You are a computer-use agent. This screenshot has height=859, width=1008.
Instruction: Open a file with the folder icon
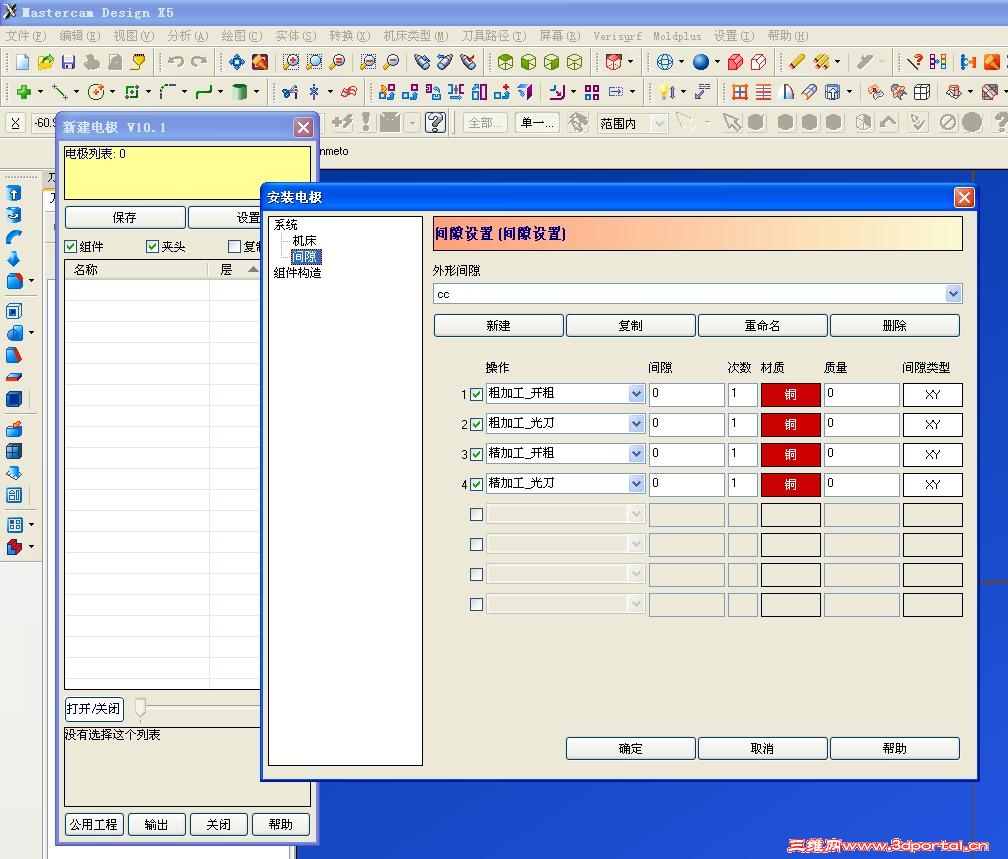pos(46,62)
